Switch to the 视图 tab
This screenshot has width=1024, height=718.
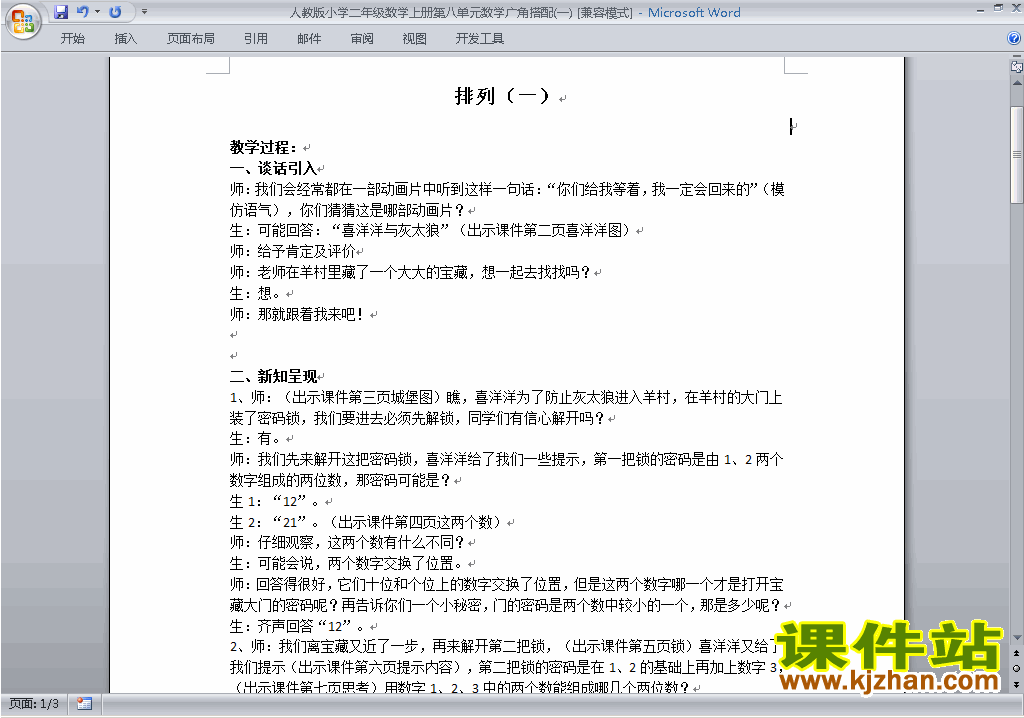pos(415,39)
